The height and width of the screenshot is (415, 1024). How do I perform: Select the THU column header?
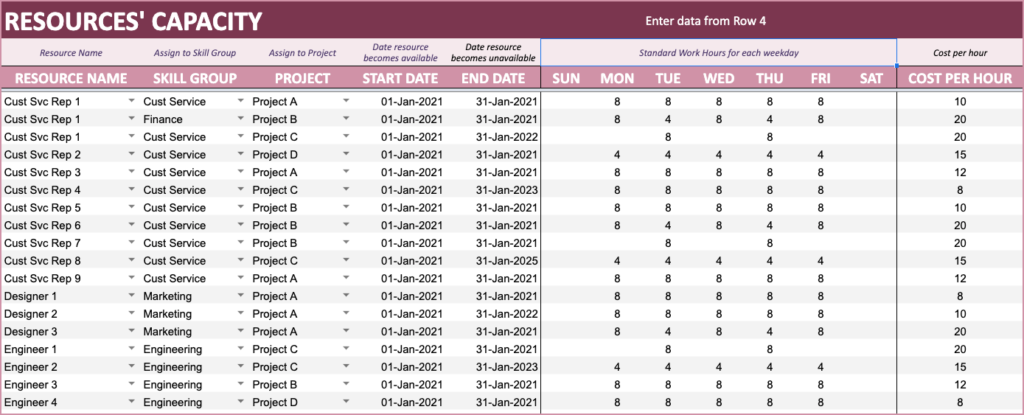pos(770,78)
